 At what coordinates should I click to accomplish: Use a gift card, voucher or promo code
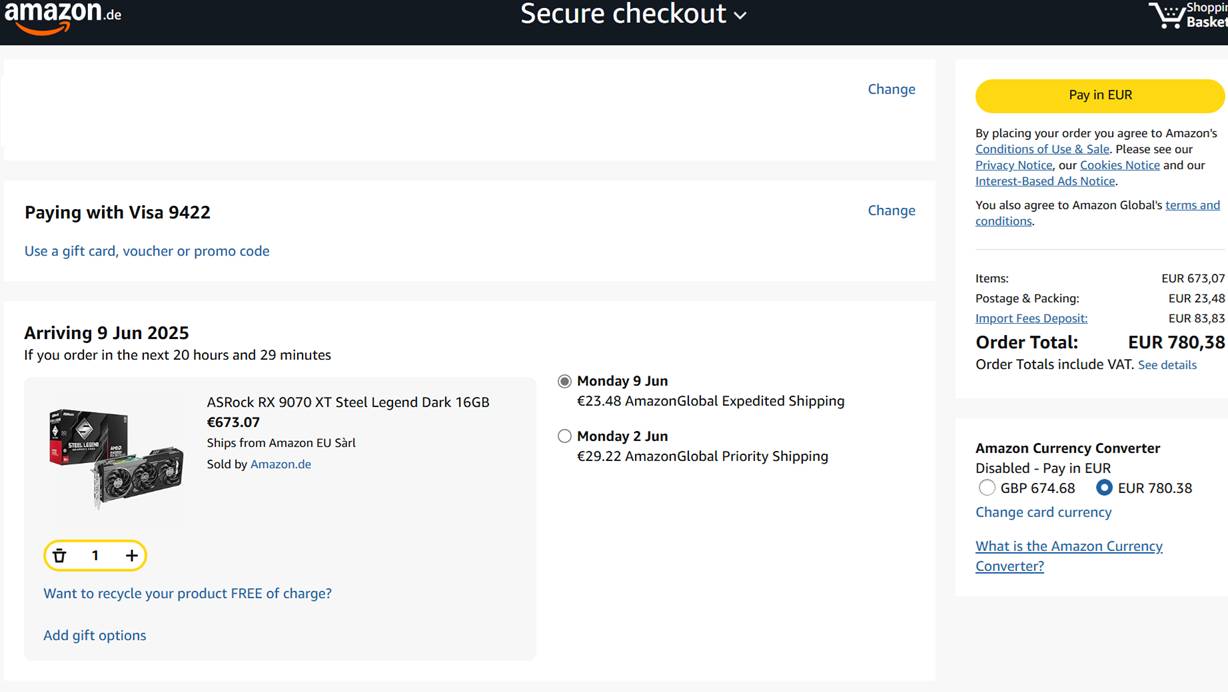point(147,251)
